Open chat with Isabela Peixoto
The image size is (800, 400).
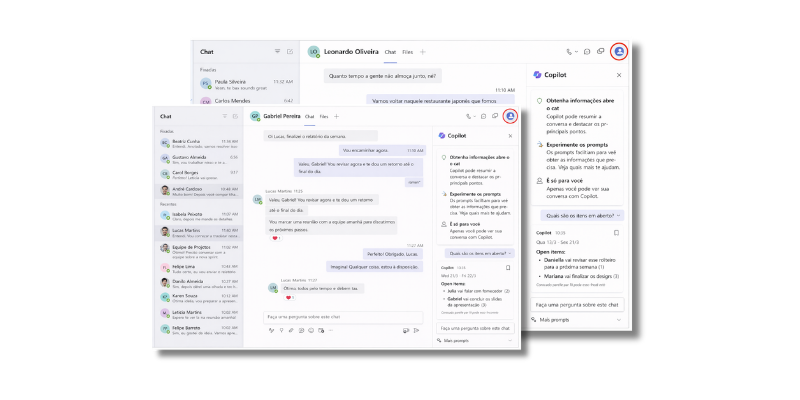click(199, 216)
